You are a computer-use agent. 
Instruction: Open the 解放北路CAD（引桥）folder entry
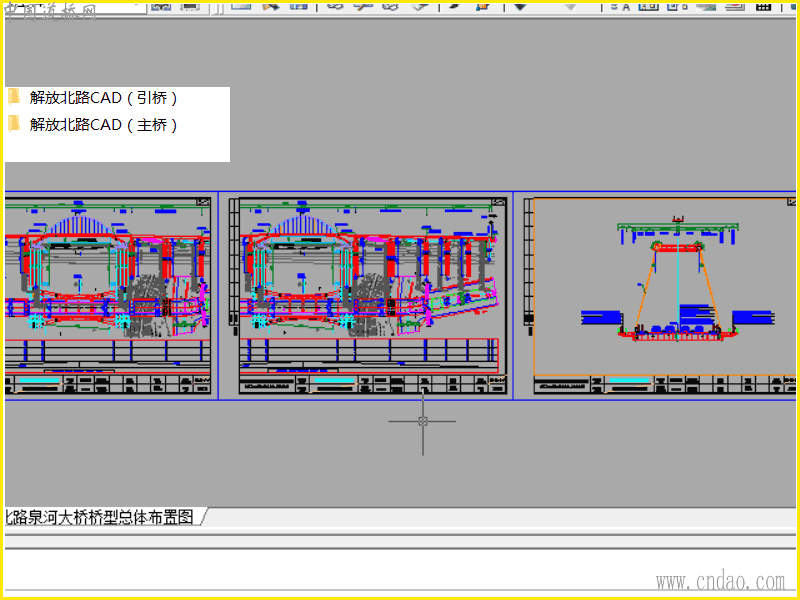pyautogui.click(x=104, y=97)
